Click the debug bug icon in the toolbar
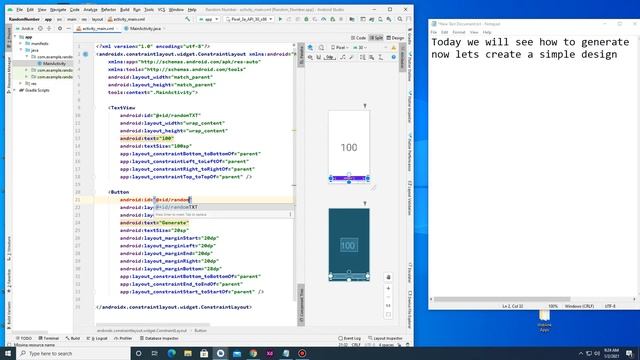This screenshot has width=640, height=360. click(x=306, y=19)
